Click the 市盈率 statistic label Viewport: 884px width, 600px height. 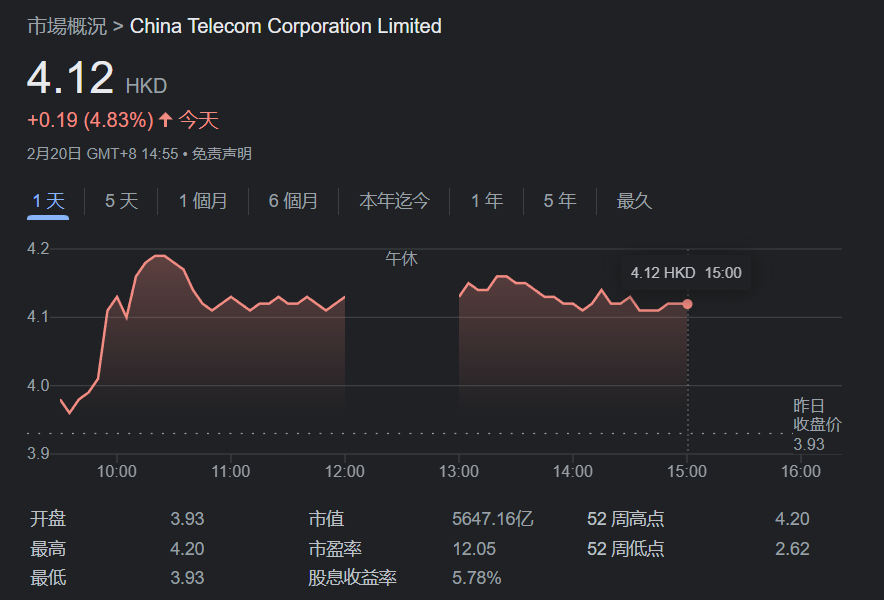[335, 548]
